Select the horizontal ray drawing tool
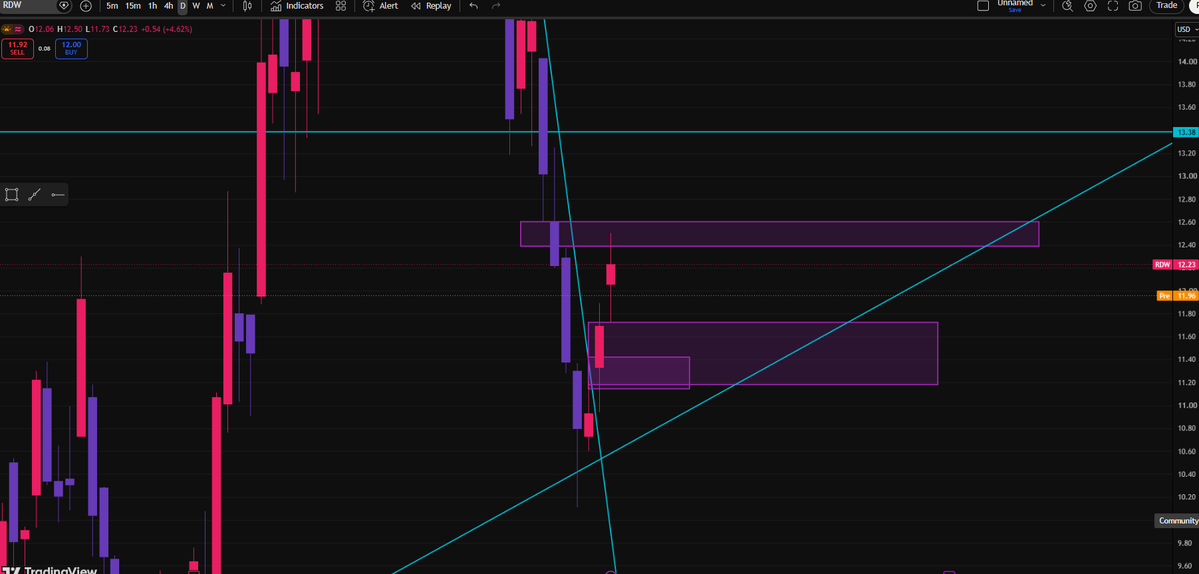The image size is (1199, 574). coord(58,195)
